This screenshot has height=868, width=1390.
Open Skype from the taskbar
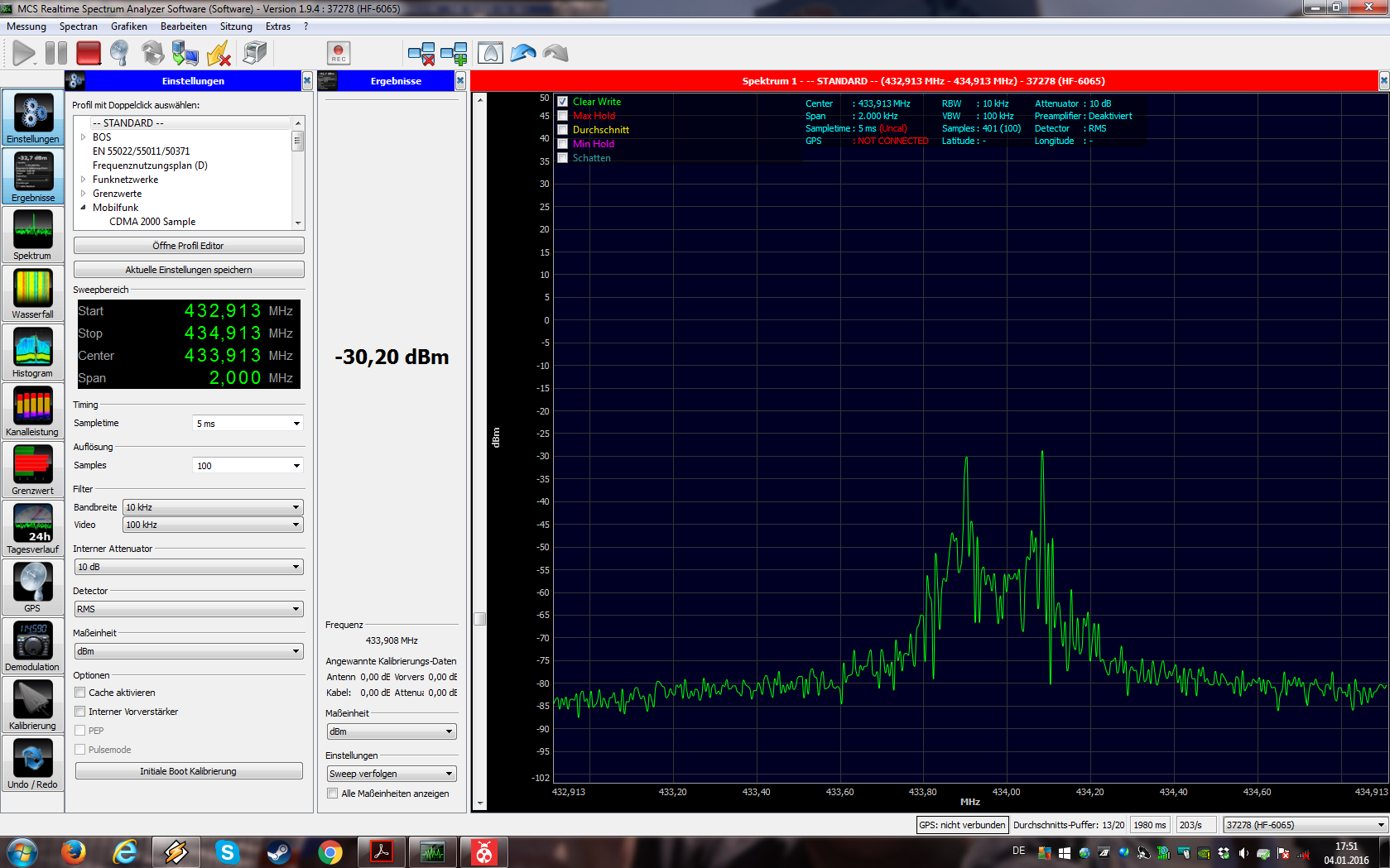click(227, 852)
